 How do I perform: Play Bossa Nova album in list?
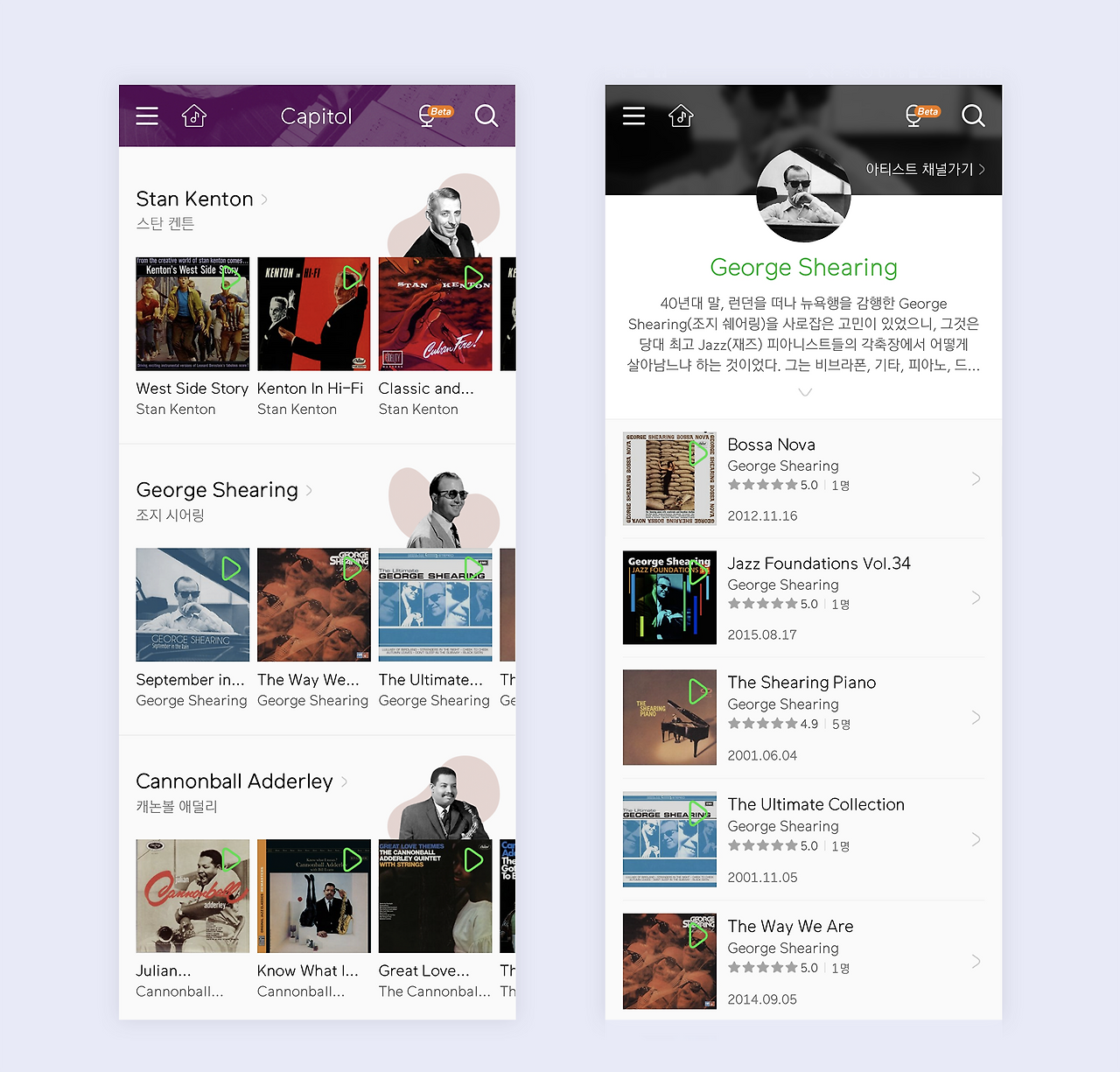698,453
